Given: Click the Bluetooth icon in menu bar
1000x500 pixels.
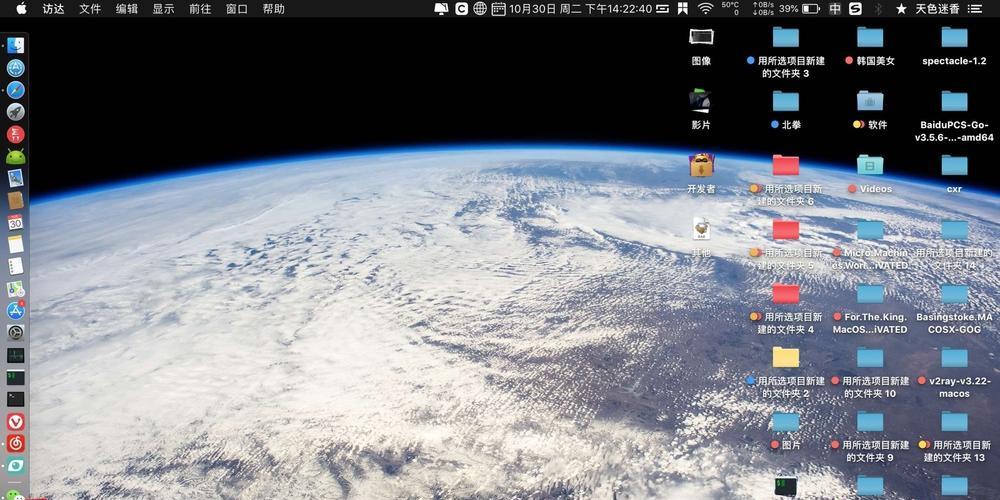Looking at the screenshot, I should [878, 8].
